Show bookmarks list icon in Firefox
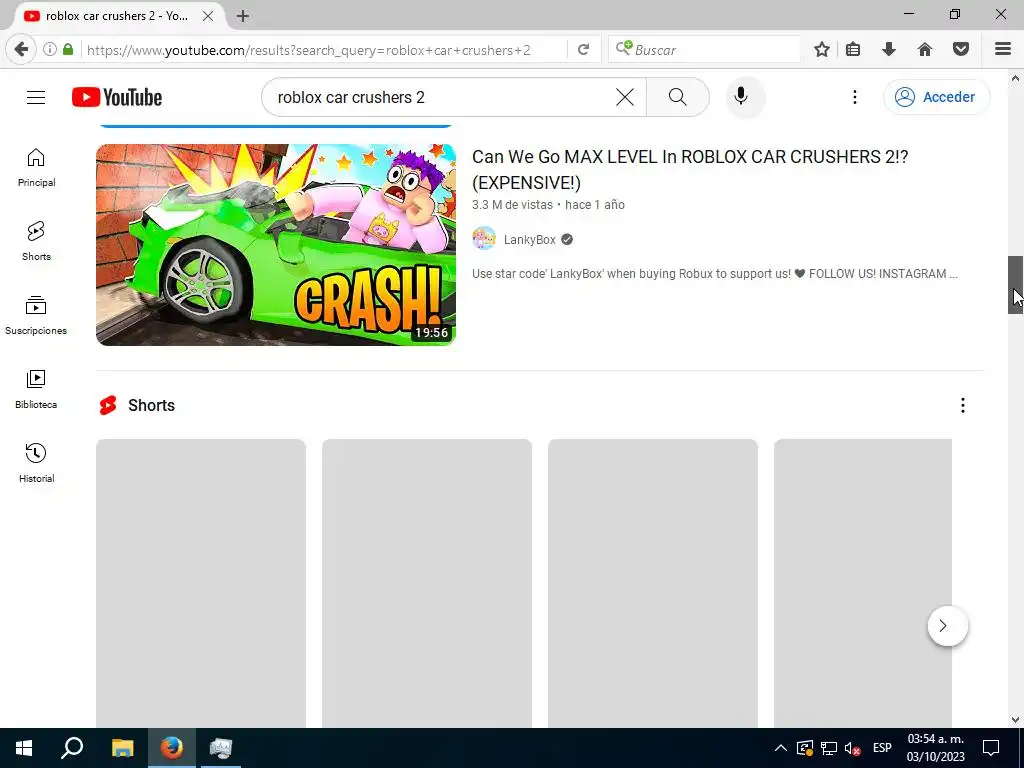 pos(853,50)
